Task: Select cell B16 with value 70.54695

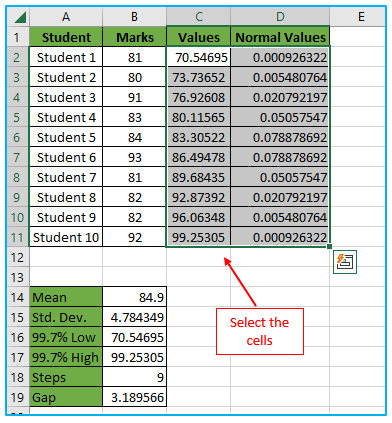Action: pos(134,337)
